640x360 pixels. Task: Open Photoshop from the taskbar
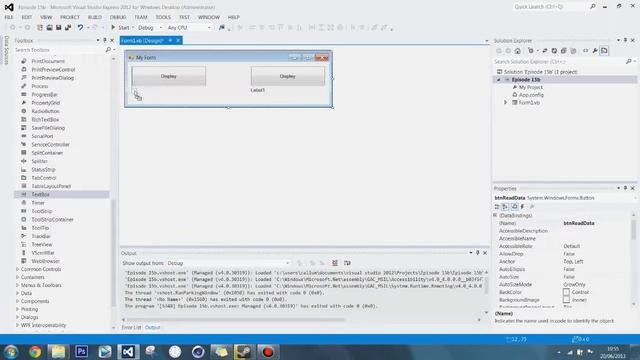[81, 351]
